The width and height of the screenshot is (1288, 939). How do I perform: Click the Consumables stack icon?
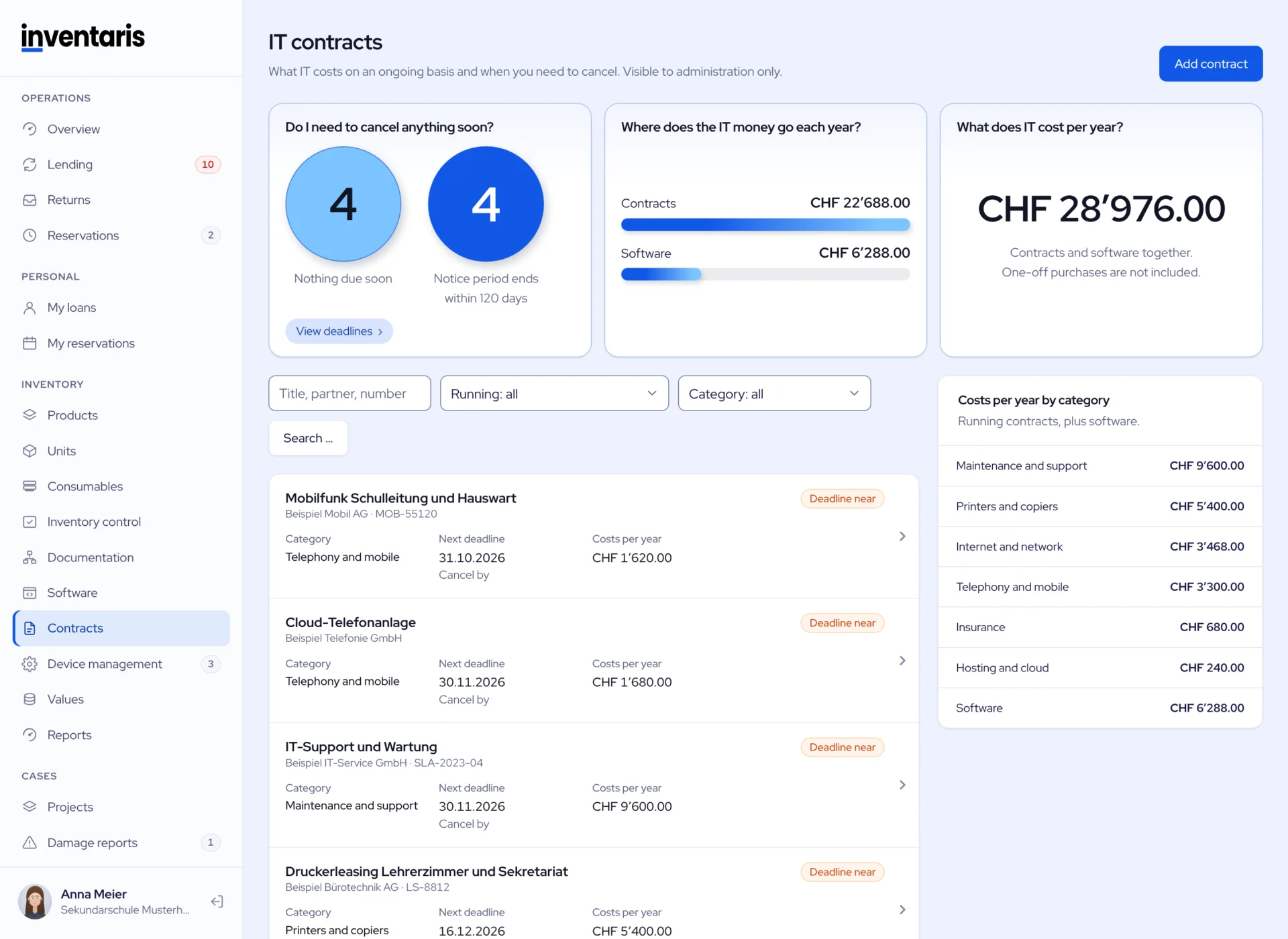pos(30,486)
